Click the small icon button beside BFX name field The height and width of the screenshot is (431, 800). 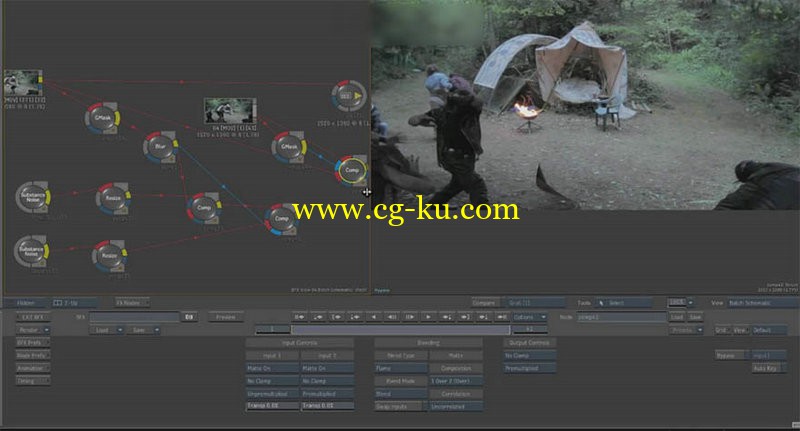click(x=189, y=317)
